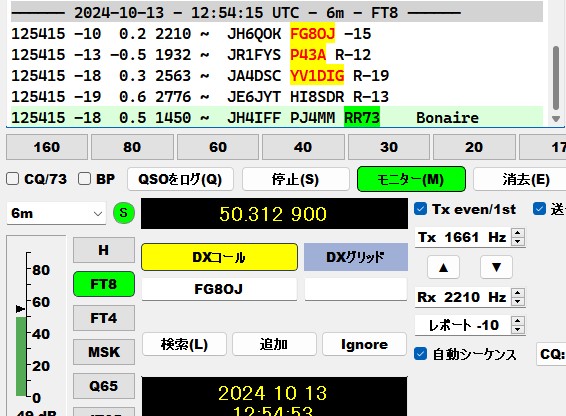Click the DX call field containing FG8OJ
The width and height of the screenshot is (566, 416).
[219, 289]
